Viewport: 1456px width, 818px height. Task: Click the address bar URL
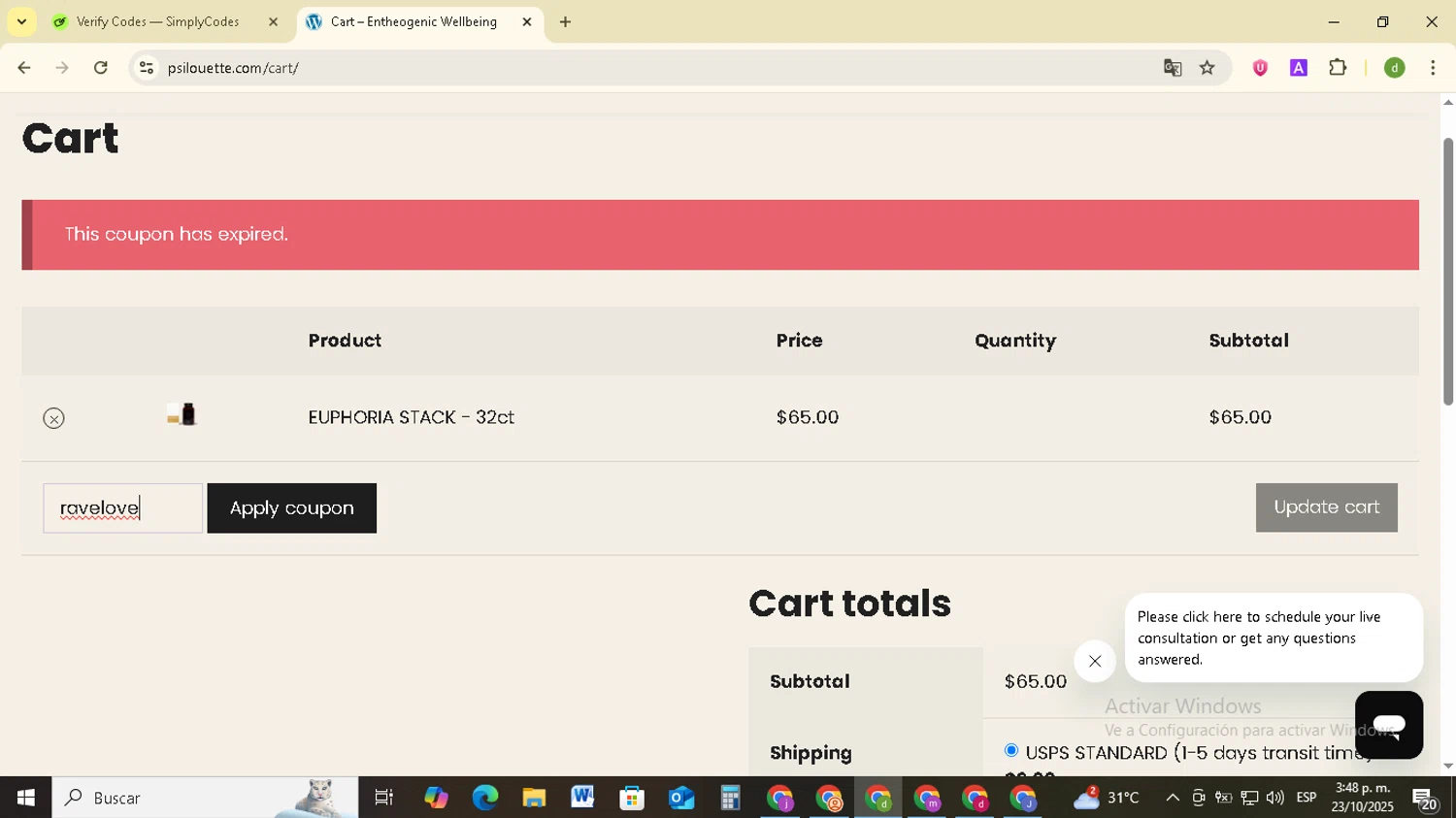pyautogui.click(x=233, y=68)
